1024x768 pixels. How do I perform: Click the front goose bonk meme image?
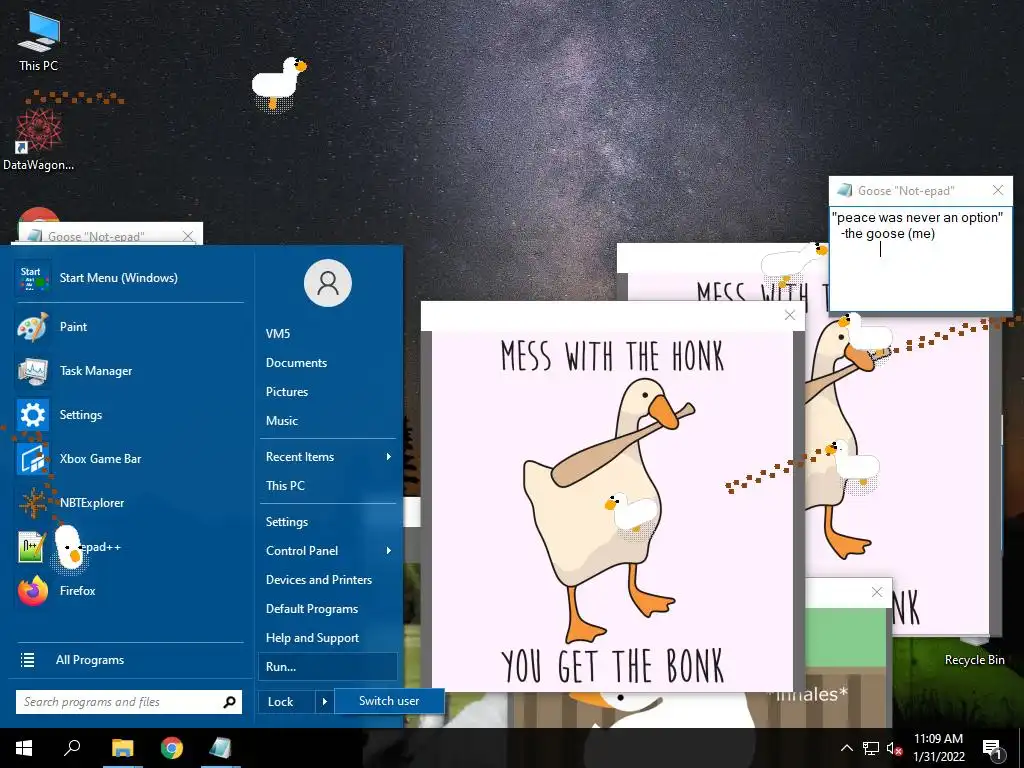click(x=612, y=511)
